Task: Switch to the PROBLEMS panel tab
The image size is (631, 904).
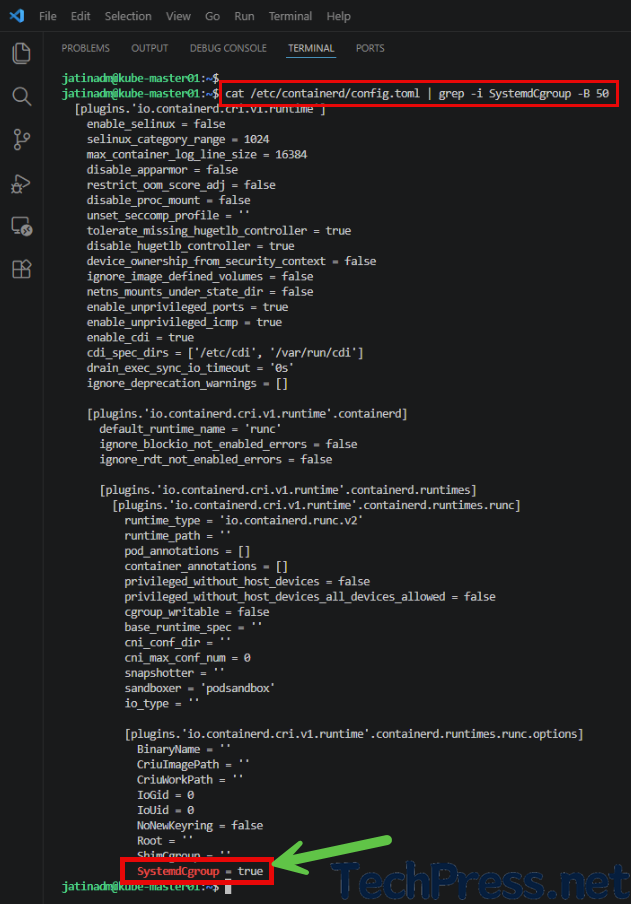Action: click(x=85, y=48)
